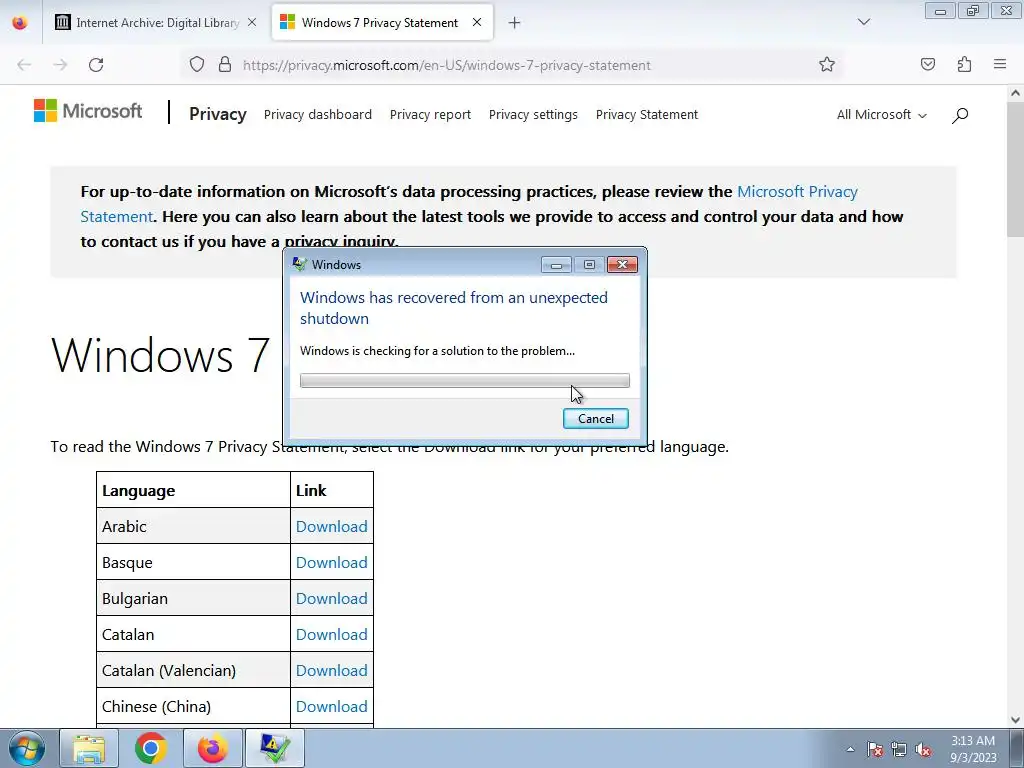Open the Action Center flag icon

click(875, 749)
